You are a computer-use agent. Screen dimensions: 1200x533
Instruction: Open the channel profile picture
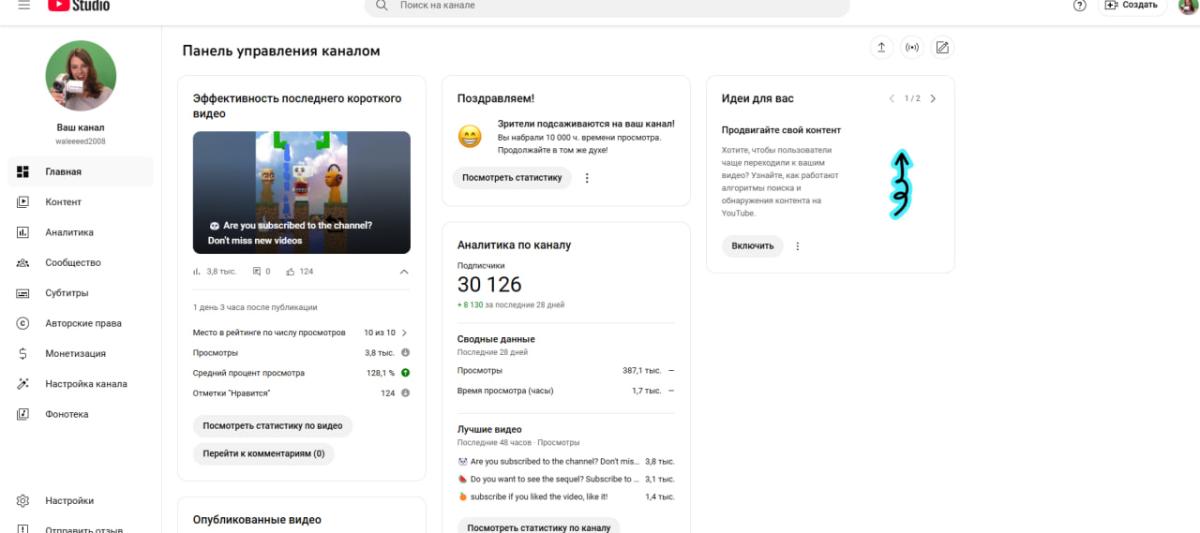pyautogui.click(x=81, y=76)
